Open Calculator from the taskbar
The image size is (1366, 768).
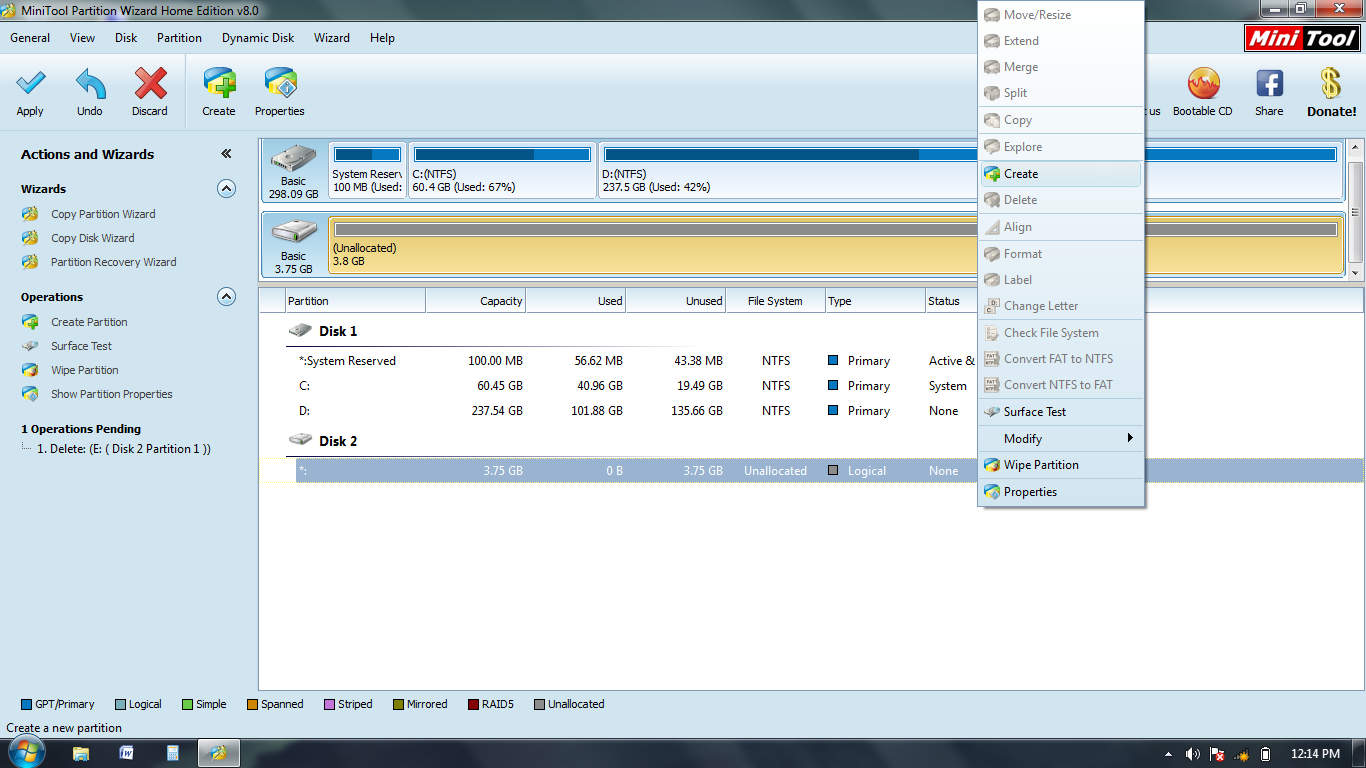coord(173,753)
